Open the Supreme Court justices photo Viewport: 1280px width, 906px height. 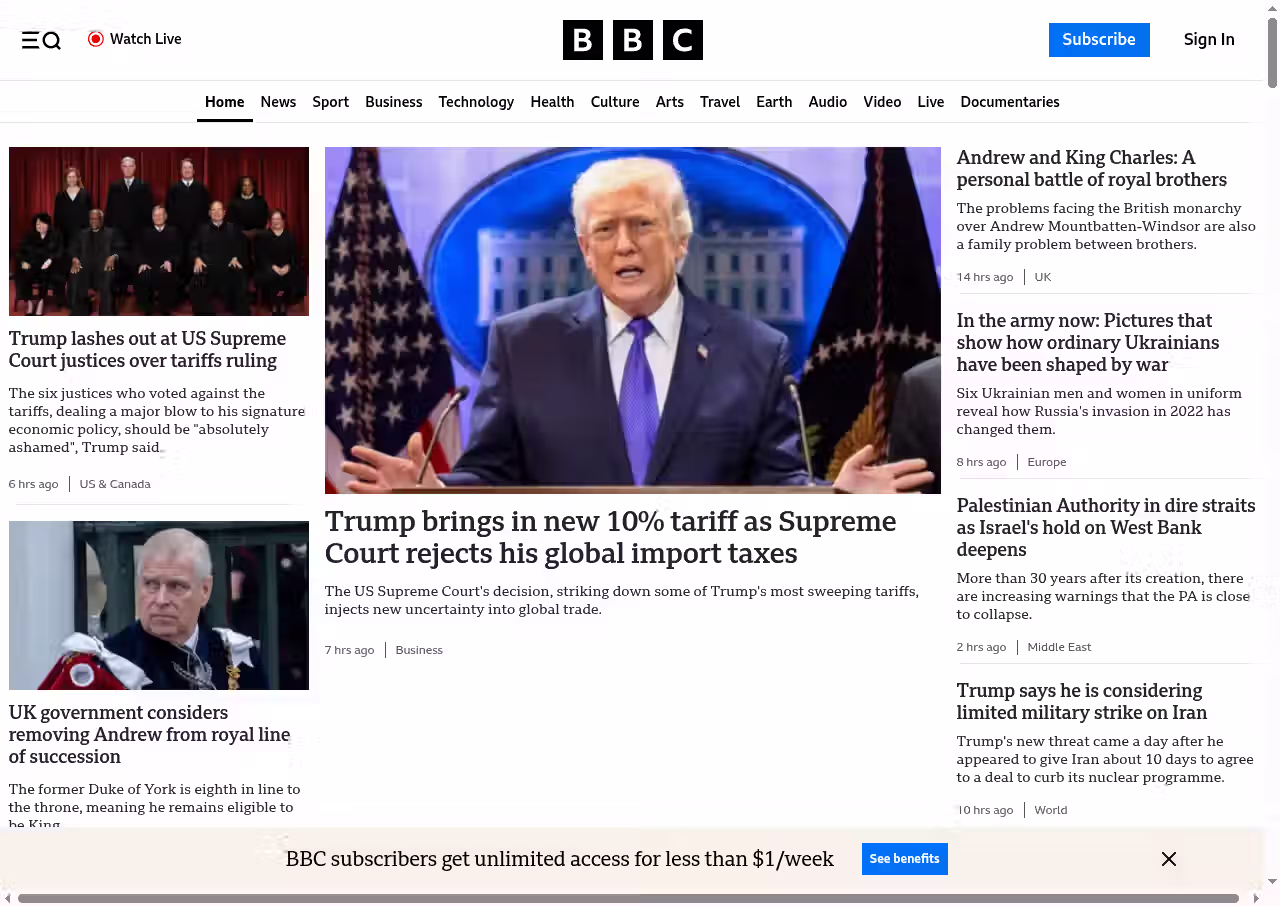pyautogui.click(x=159, y=231)
